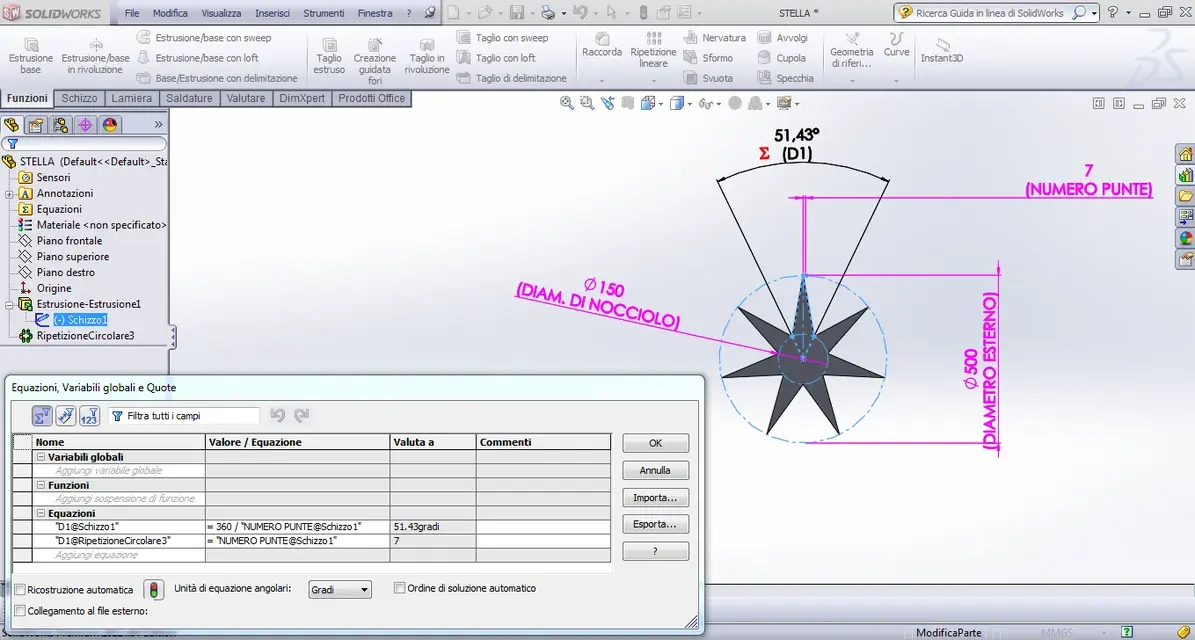Open the Gradi angular unit dropdown

click(340, 590)
